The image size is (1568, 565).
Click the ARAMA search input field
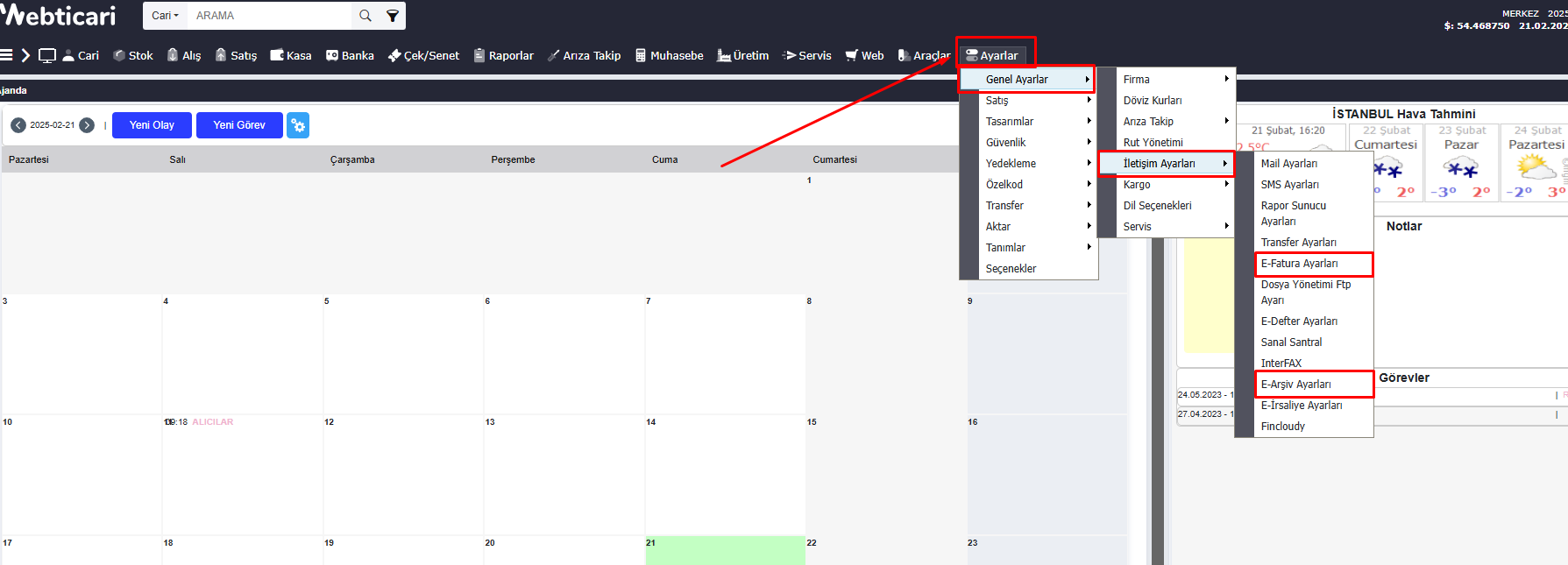coord(270,16)
